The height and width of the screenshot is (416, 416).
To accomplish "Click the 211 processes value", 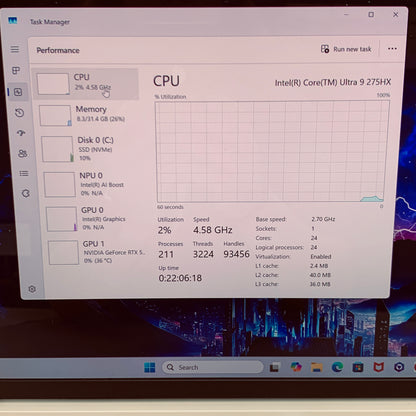I will coord(166,255).
